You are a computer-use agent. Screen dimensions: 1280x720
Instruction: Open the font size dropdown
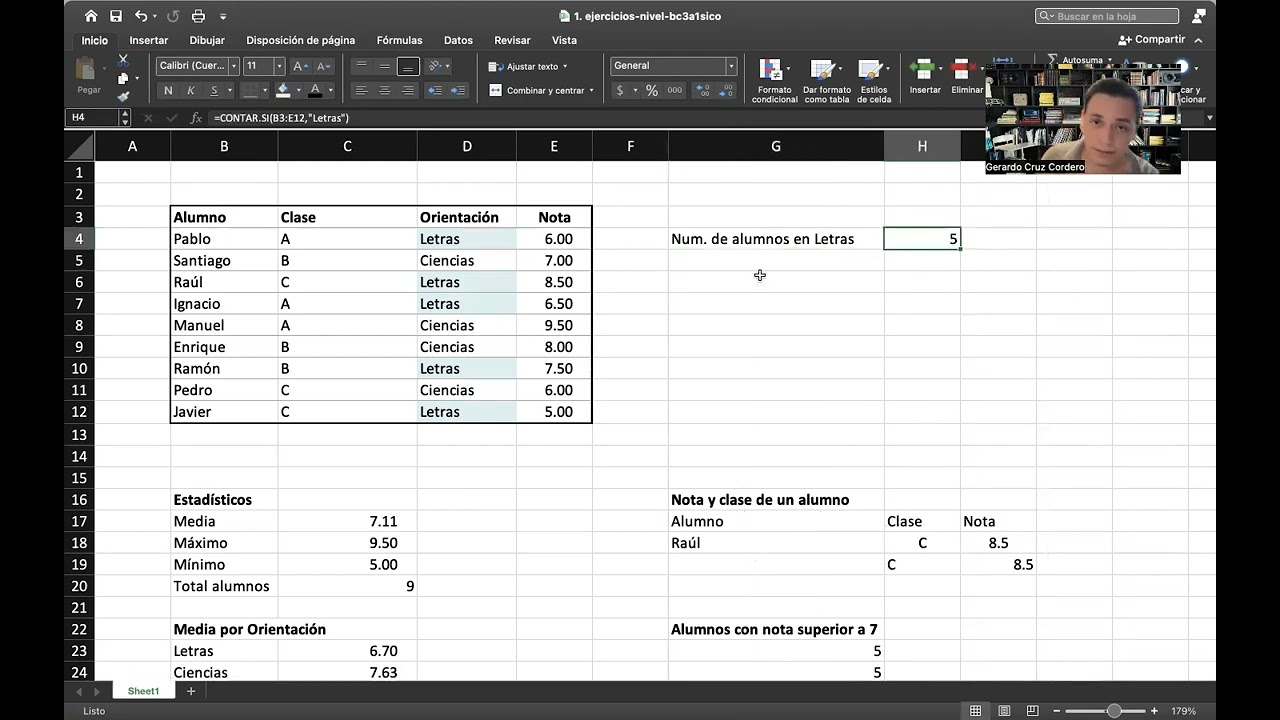(279, 66)
